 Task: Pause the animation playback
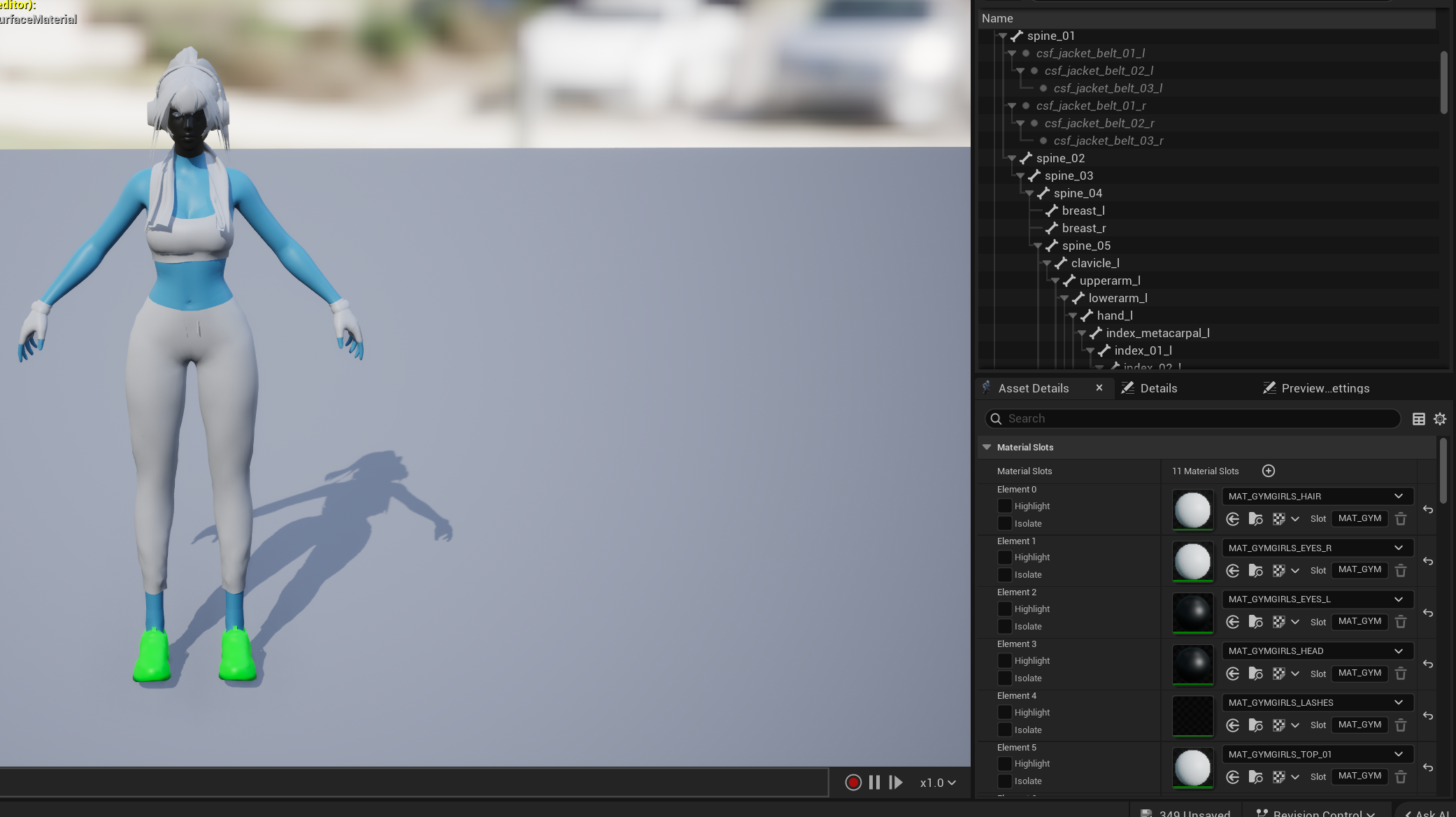coord(874,783)
